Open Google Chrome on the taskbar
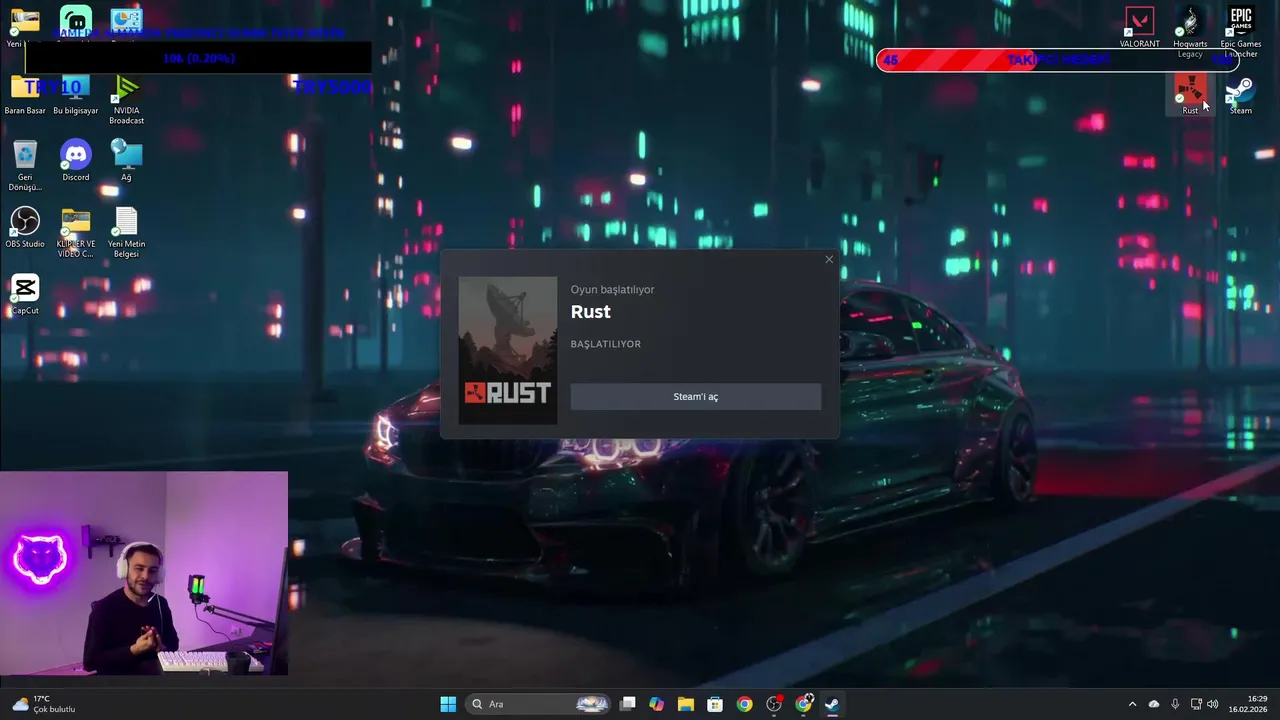Image resolution: width=1280 pixels, height=720 pixels. (745, 704)
